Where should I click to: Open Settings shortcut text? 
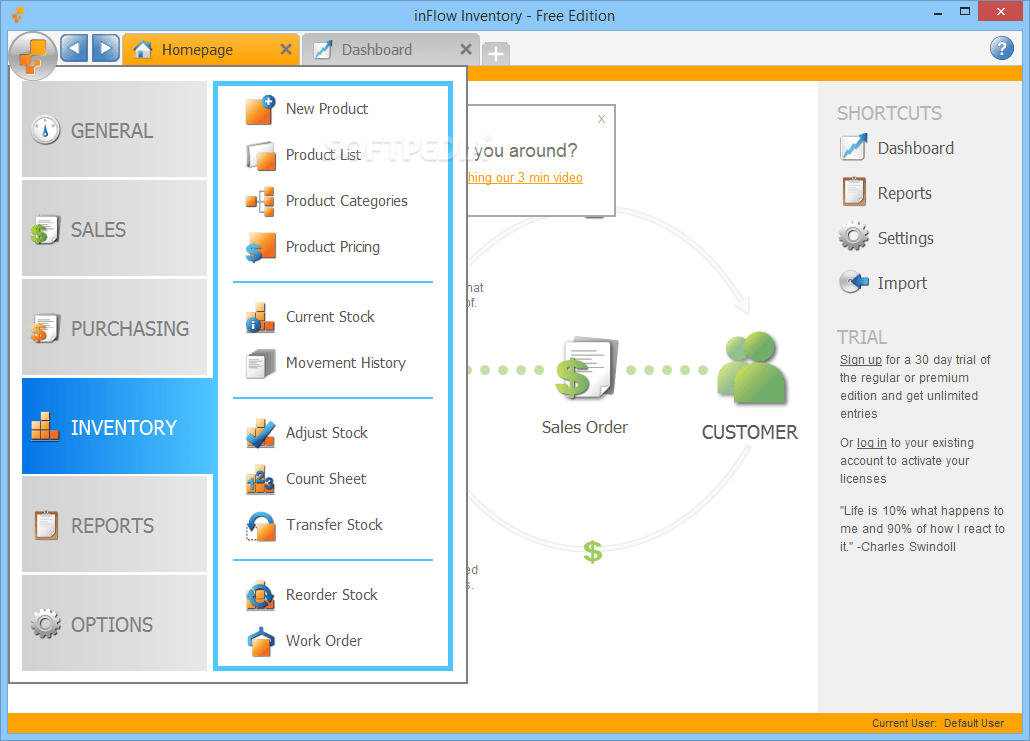tap(905, 238)
